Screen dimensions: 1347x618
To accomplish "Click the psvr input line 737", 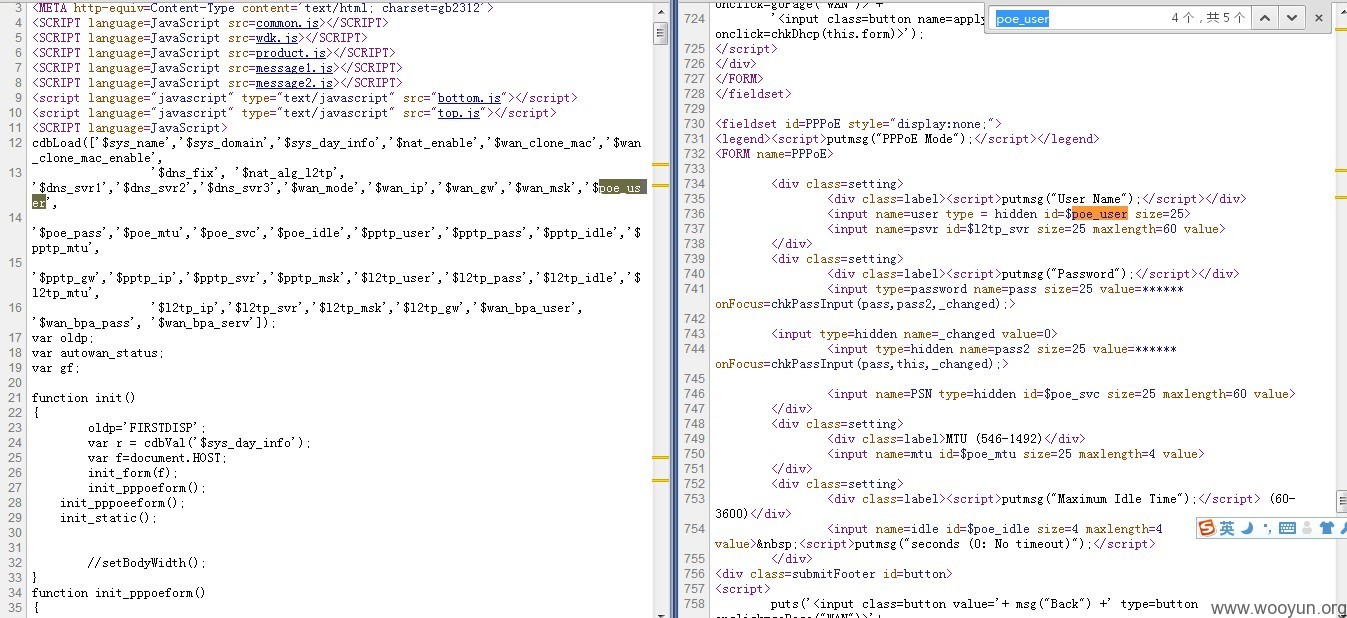I will (1026, 228).
